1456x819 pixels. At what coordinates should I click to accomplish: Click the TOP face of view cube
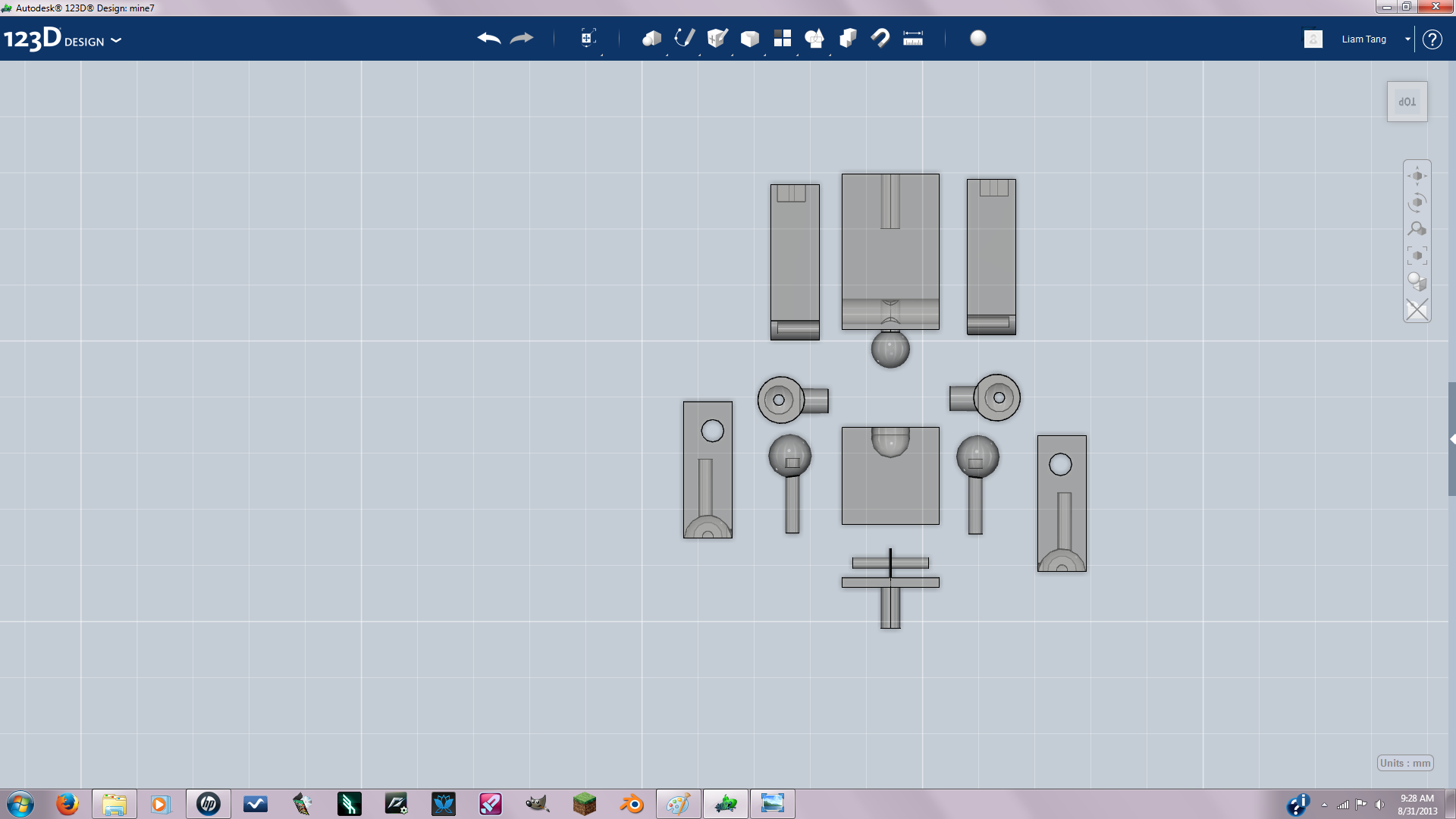[1407, 102]
